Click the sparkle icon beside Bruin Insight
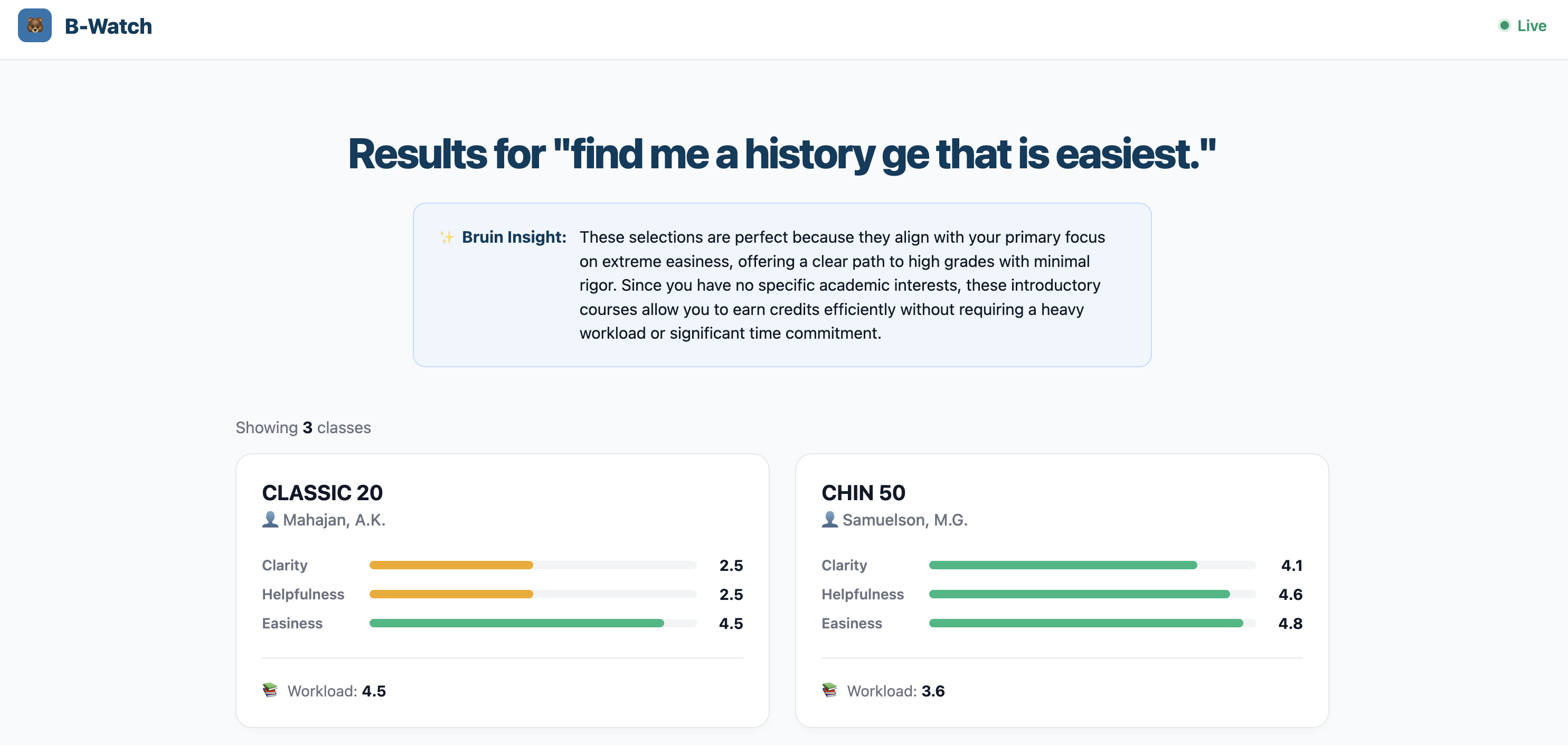 [447, 237]
